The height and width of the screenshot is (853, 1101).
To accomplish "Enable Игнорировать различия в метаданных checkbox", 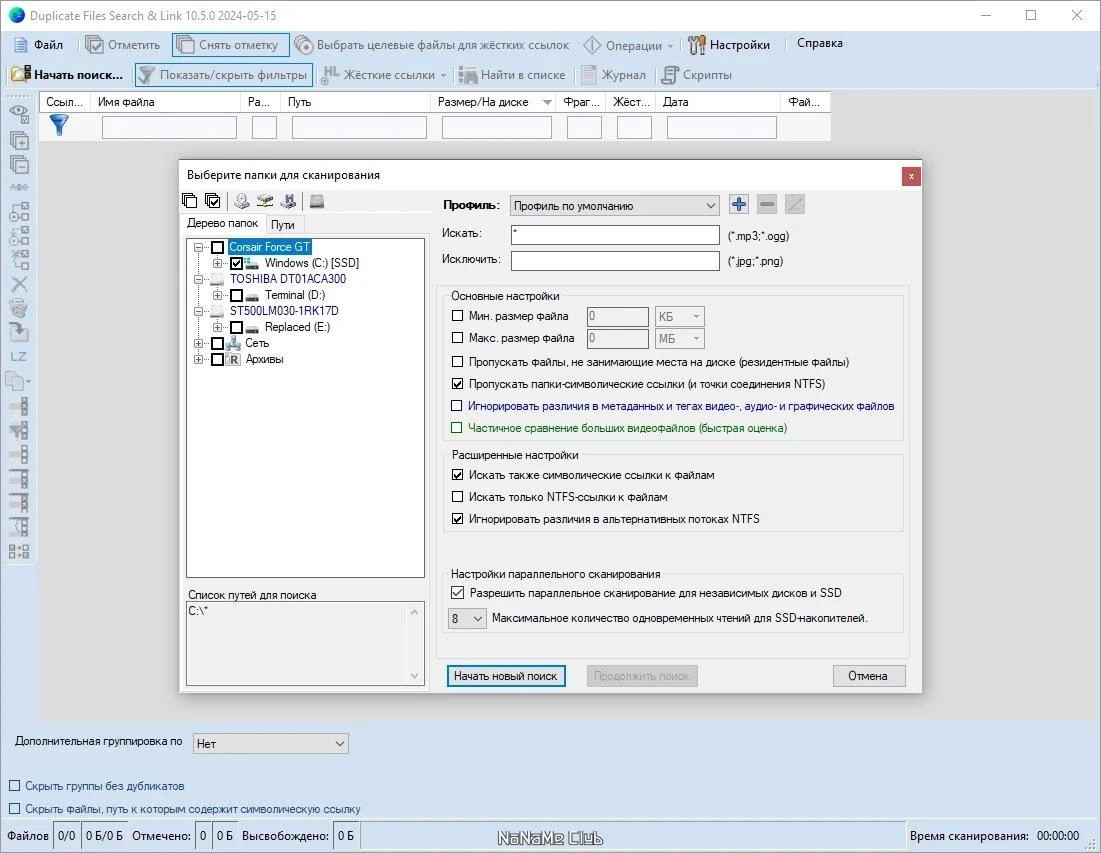I will click(457, 406).
